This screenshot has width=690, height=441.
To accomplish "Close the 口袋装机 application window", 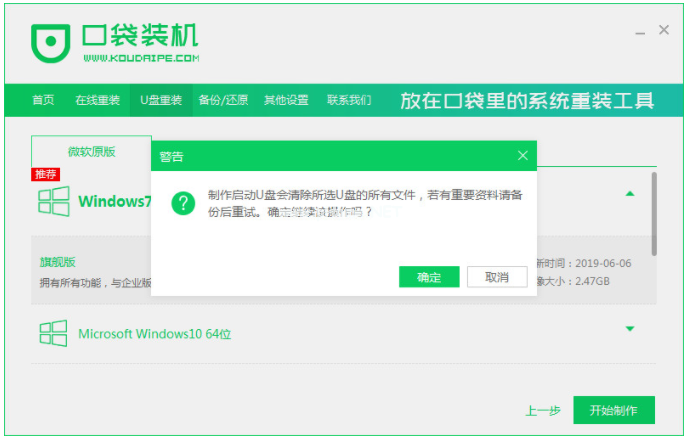I will click(664, 31).
